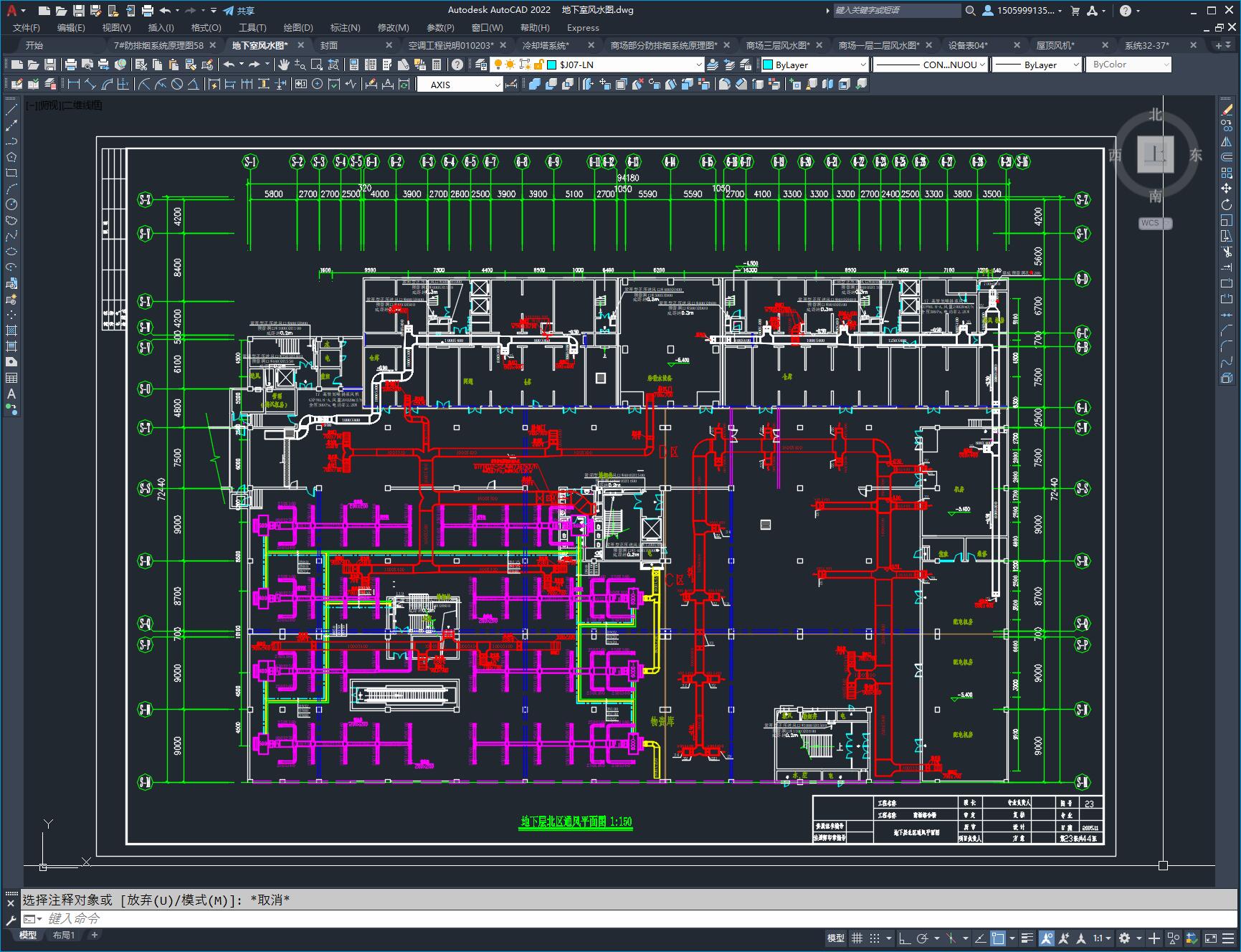Toggle the grid display in status bar
Viewport: 1241px width, 952px height.
pyautogui.click(x=857, y=938)
